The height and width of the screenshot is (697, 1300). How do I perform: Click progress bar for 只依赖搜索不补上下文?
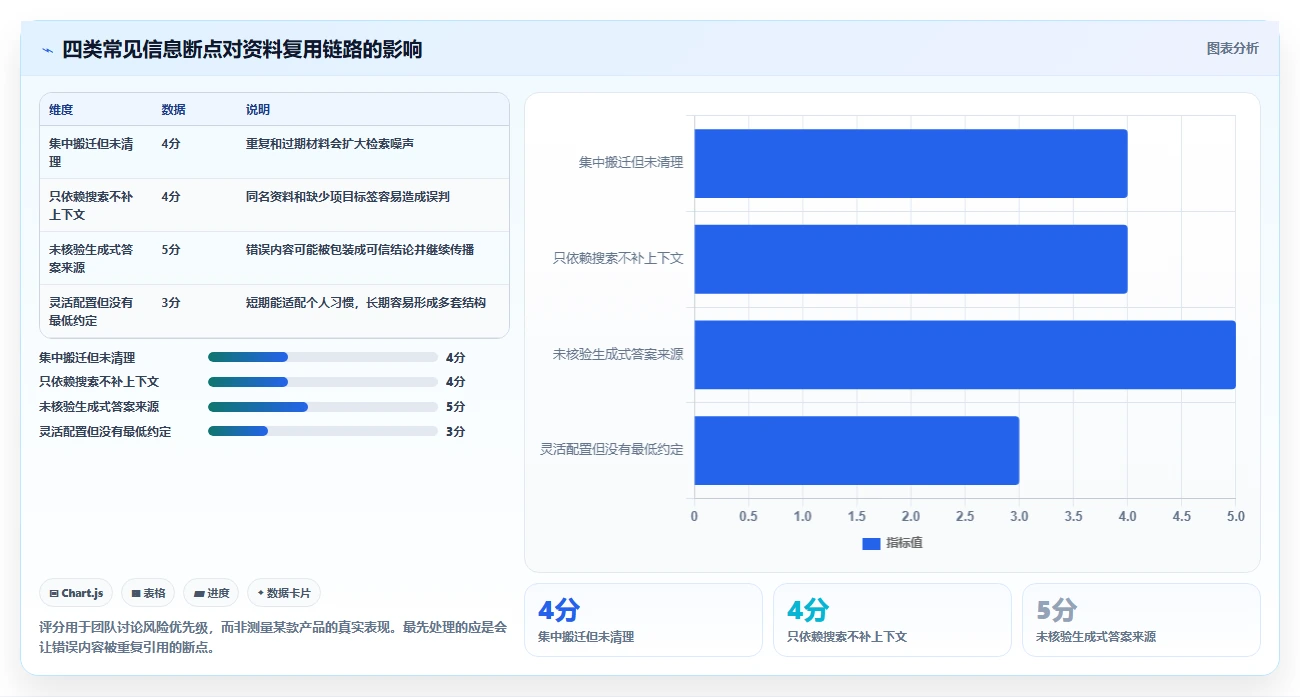tap(322, 382)
